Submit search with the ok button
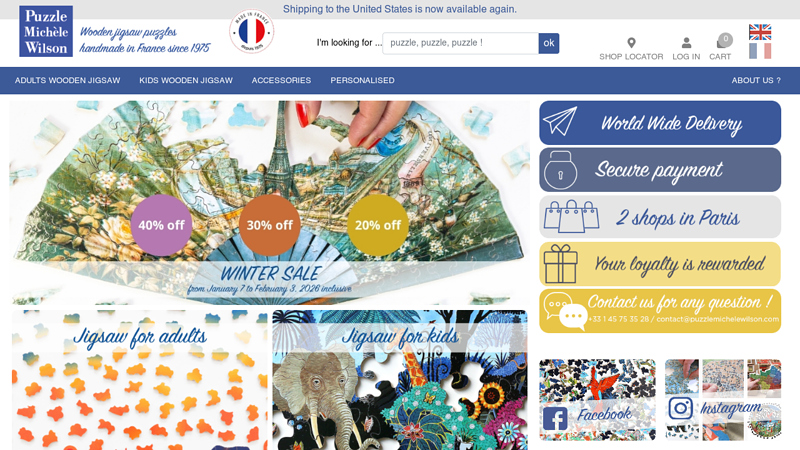Screen dimensions: 800x450 pos(548,43)
